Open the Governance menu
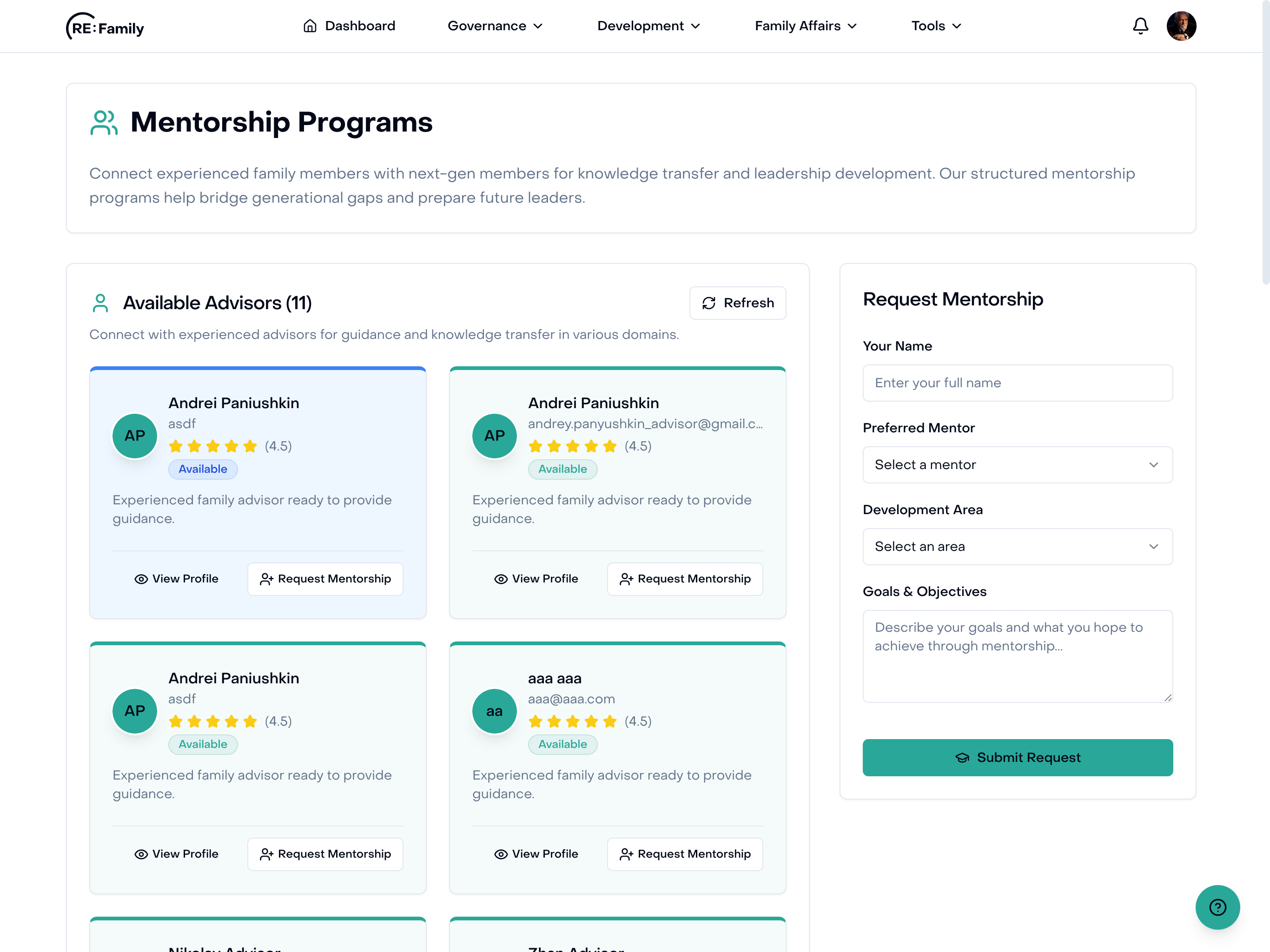 click(x=495, y=26)
